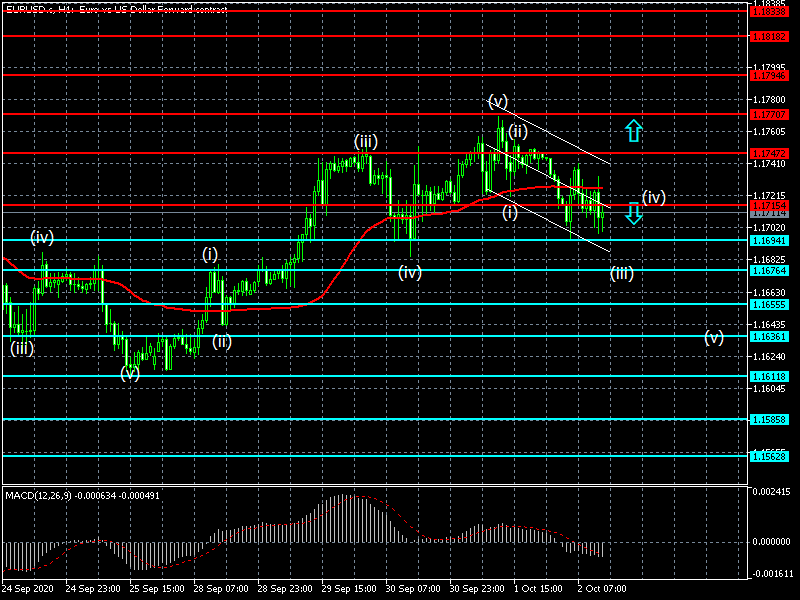Click the cyan downward arrow marker
Screen dimensions: 800x600
[x=634, y=213]
